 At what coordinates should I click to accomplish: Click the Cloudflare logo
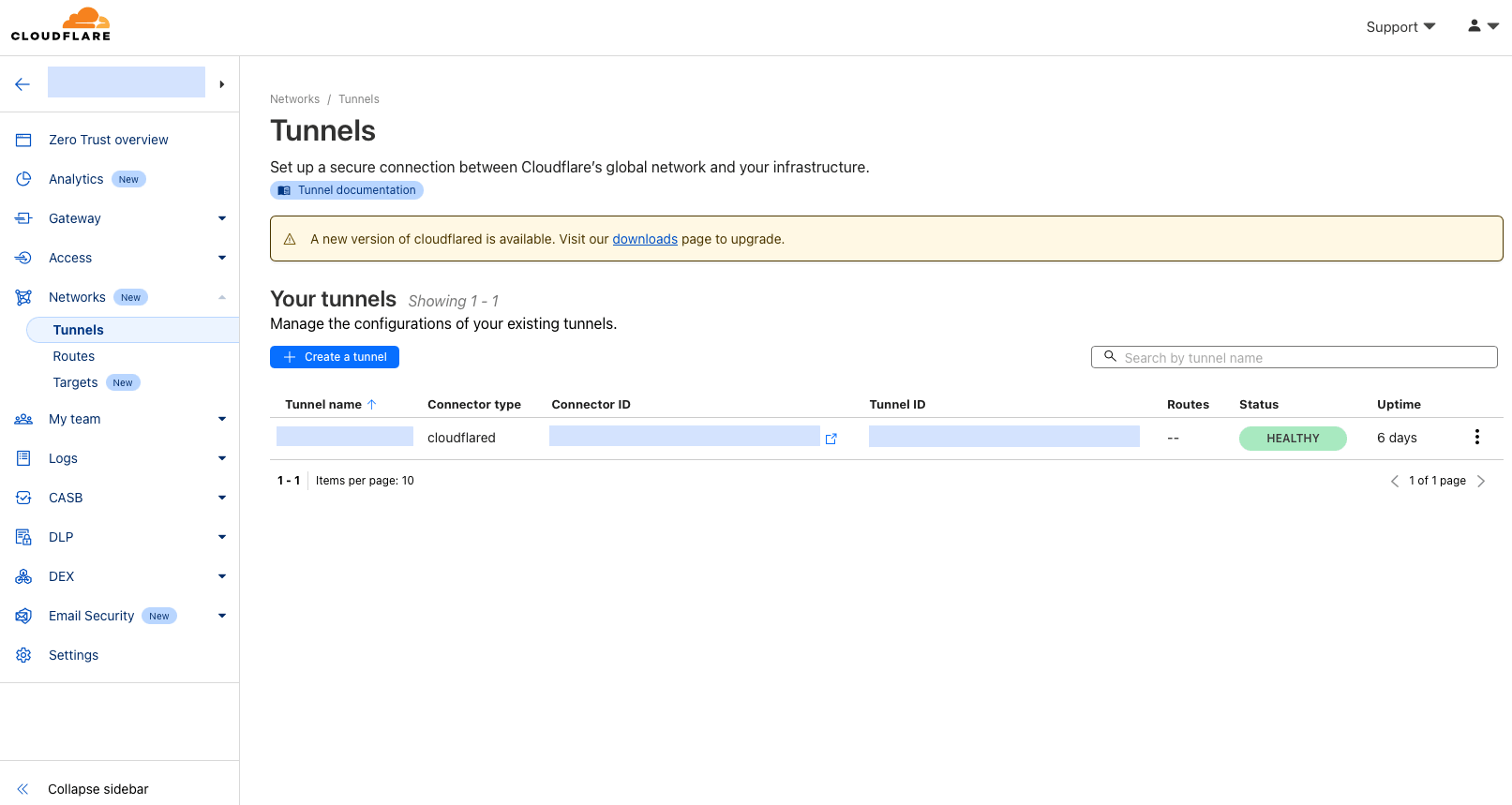pyautogui.click(x=61, y=24)
